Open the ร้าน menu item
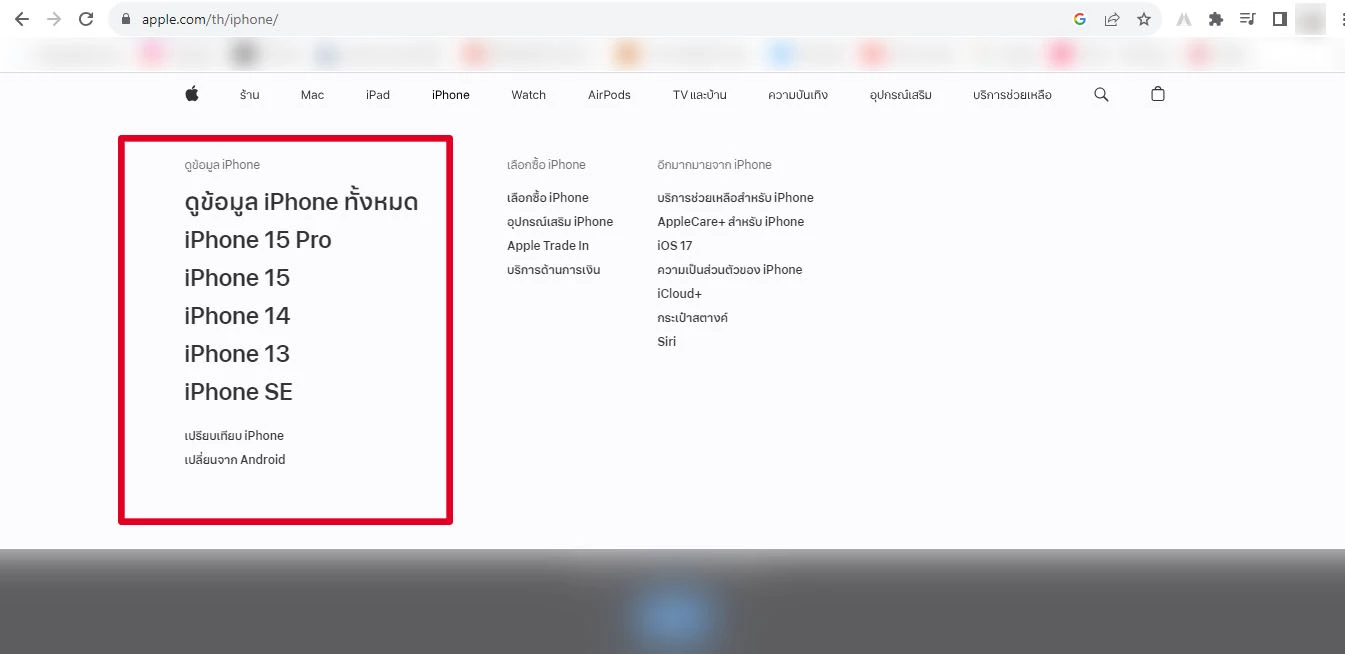Viewport: 1345px width, 654px height. coord(250,95)
